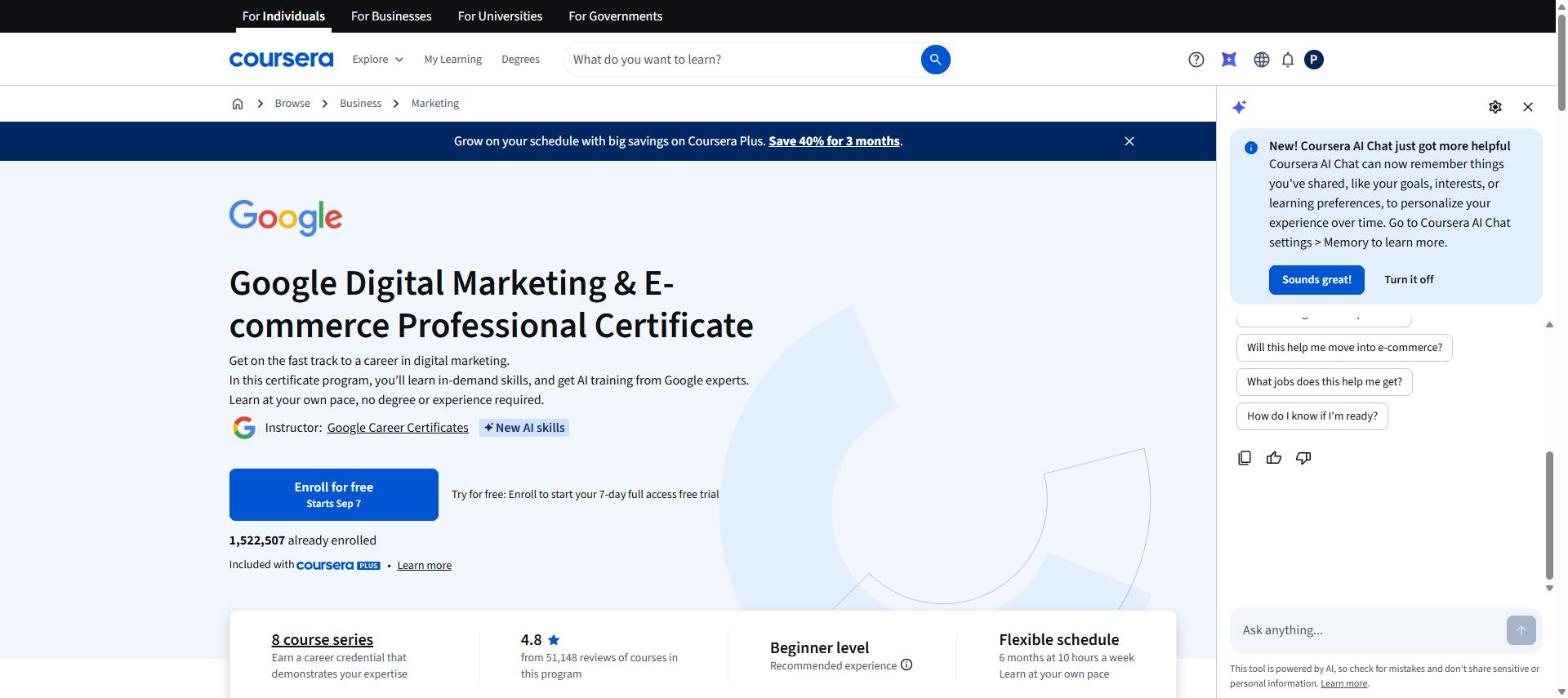
Task: Go to Business breadcrumb
Action: tap(360, 103)
